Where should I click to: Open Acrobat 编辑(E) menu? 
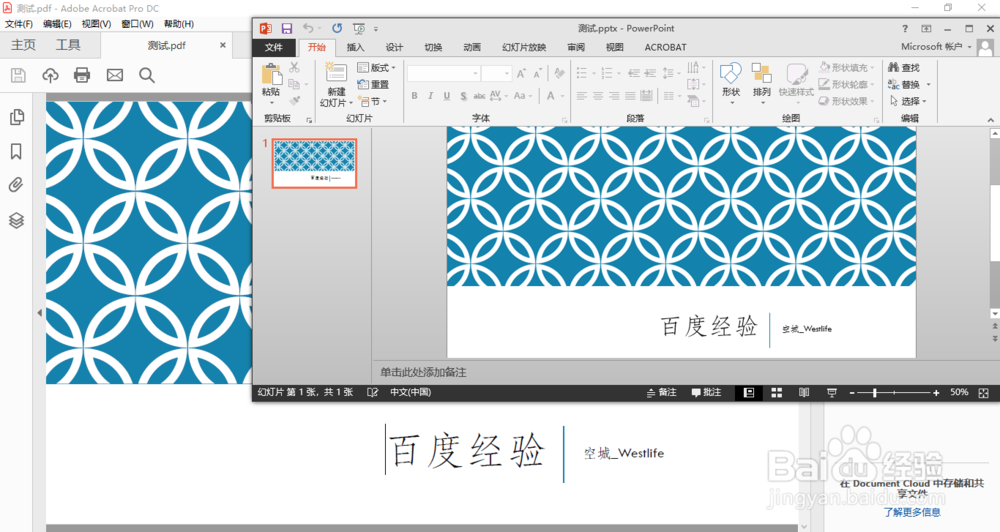pos(57,24)
